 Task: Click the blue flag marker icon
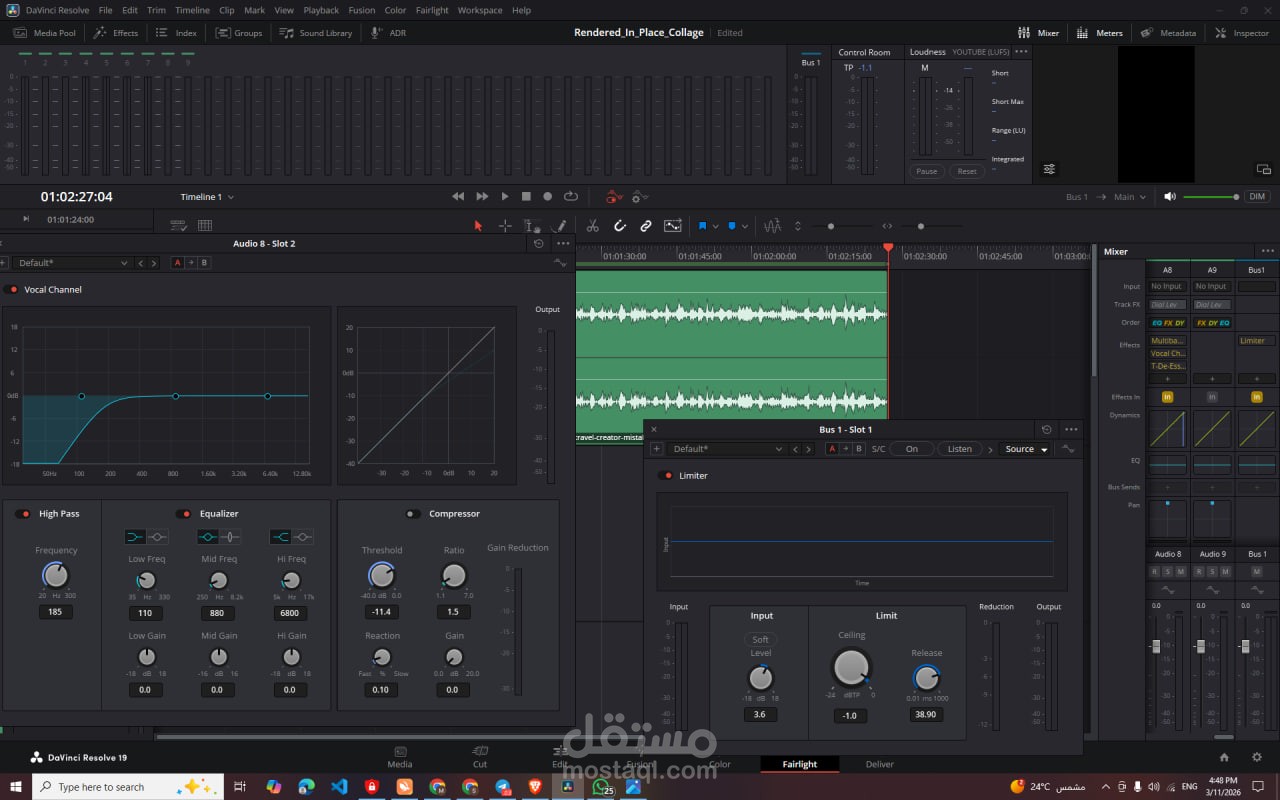pyautogui.click(x=702, y=226)
